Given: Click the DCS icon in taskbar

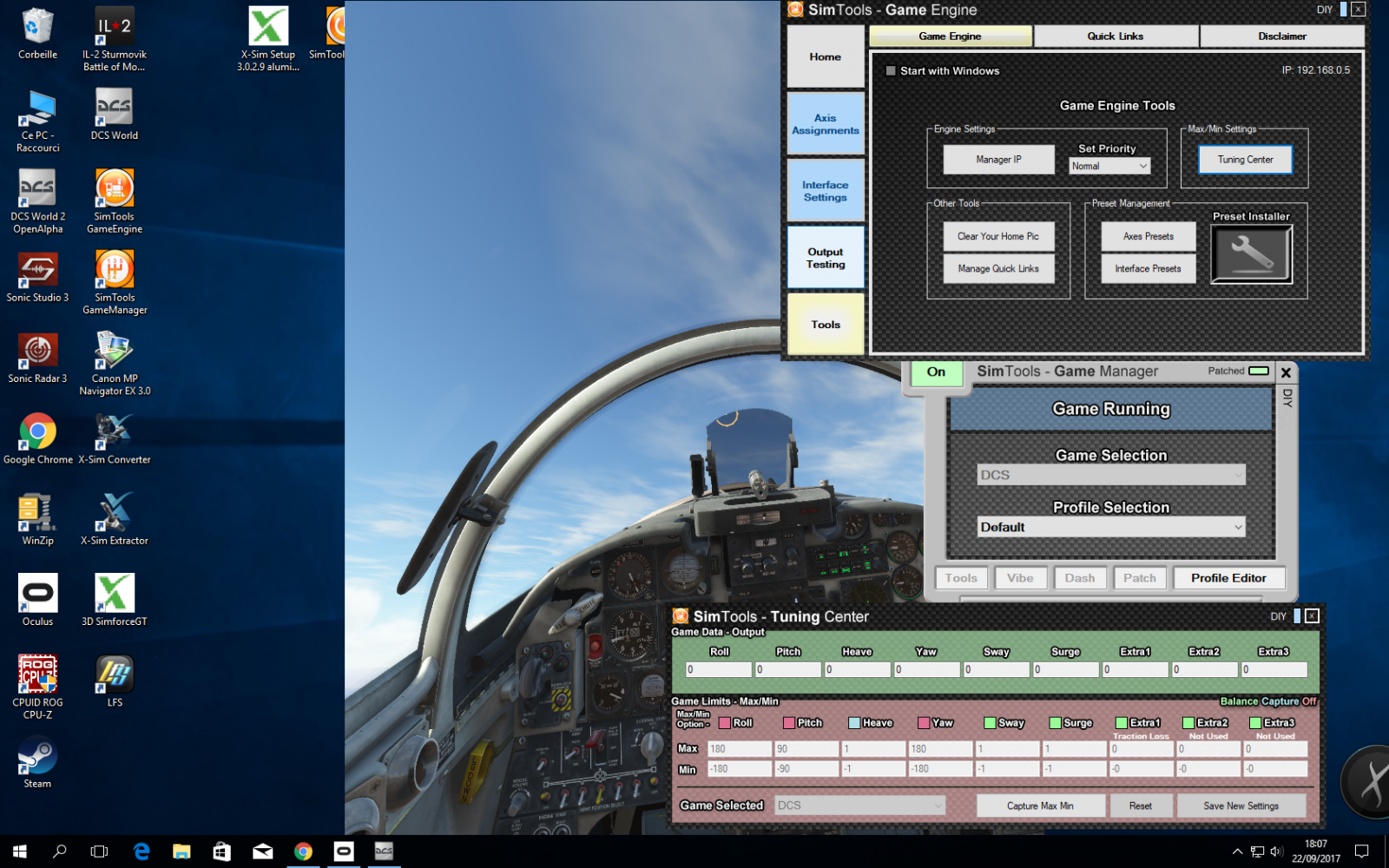Looking at the screenshot, I should 384,852.
